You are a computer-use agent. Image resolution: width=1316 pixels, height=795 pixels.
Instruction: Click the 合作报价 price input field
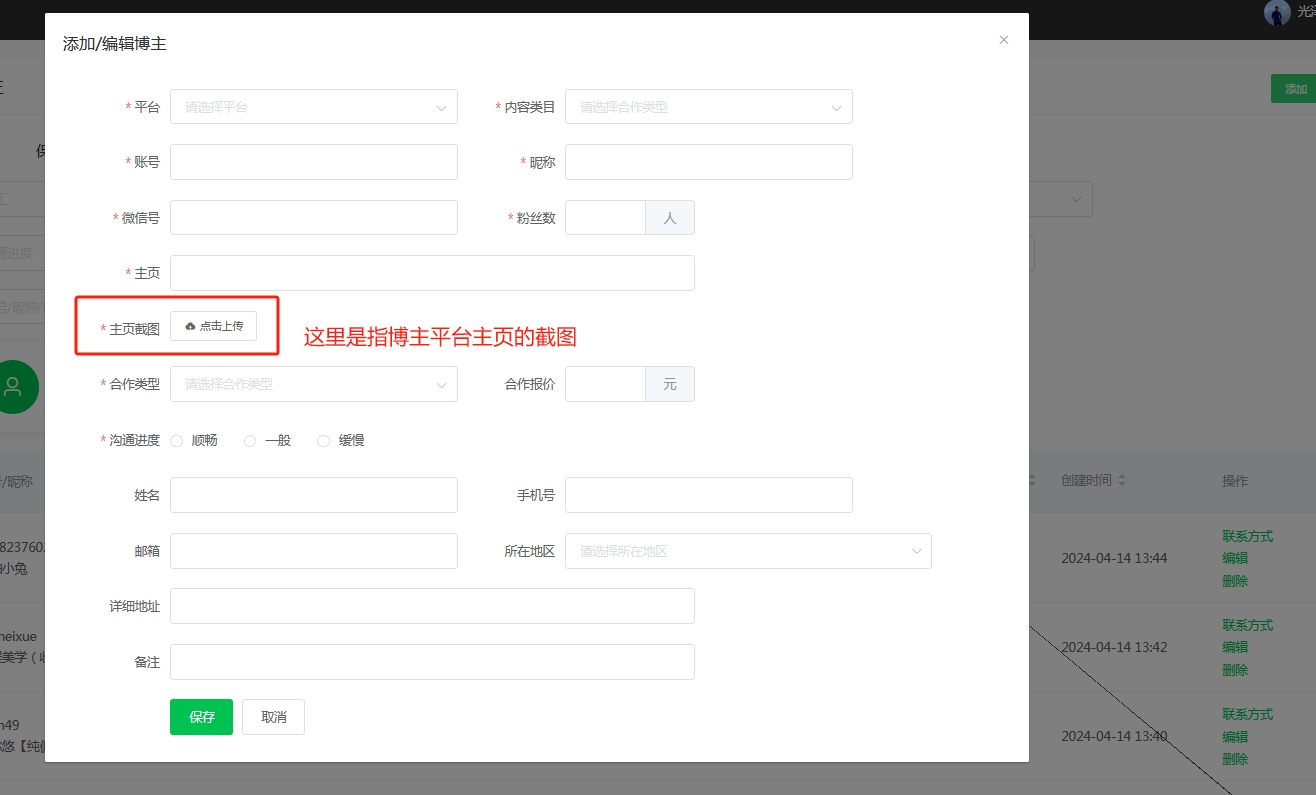pos(605,384)
